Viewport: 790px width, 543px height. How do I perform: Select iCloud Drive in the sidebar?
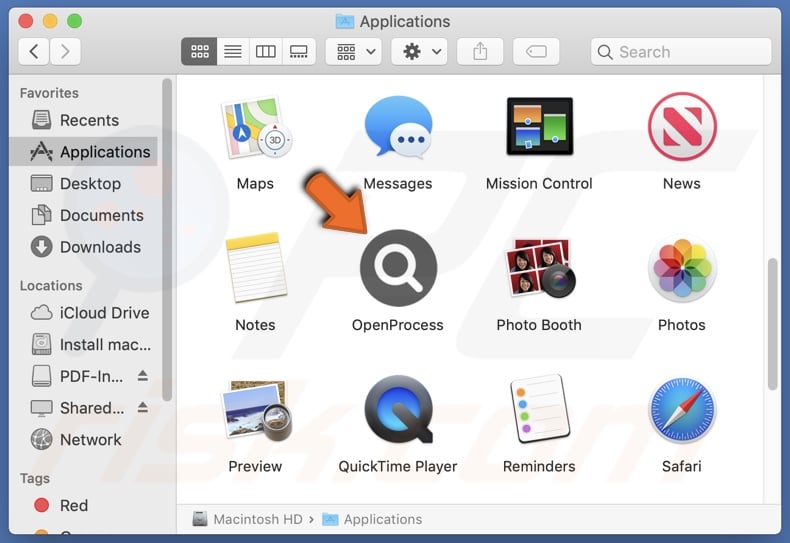point(83,313)
